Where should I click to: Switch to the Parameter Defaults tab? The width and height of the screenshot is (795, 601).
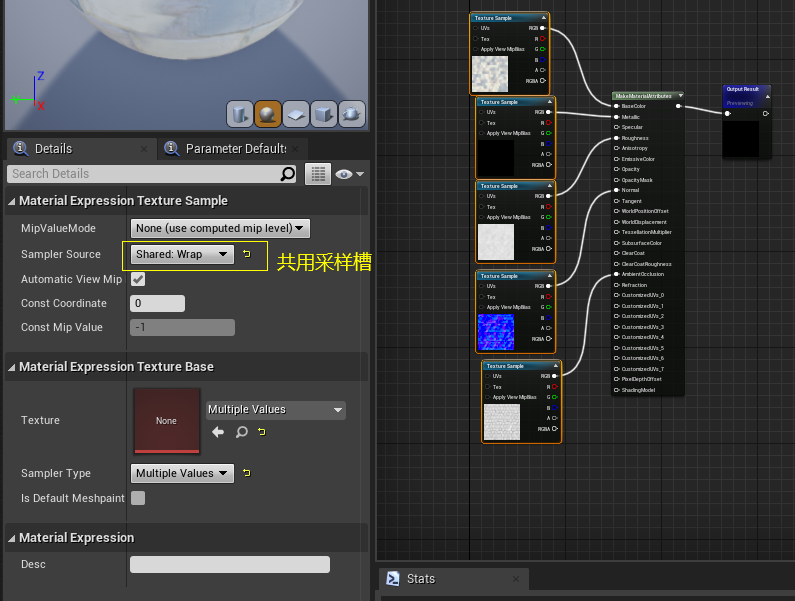(x=232, y=149)
